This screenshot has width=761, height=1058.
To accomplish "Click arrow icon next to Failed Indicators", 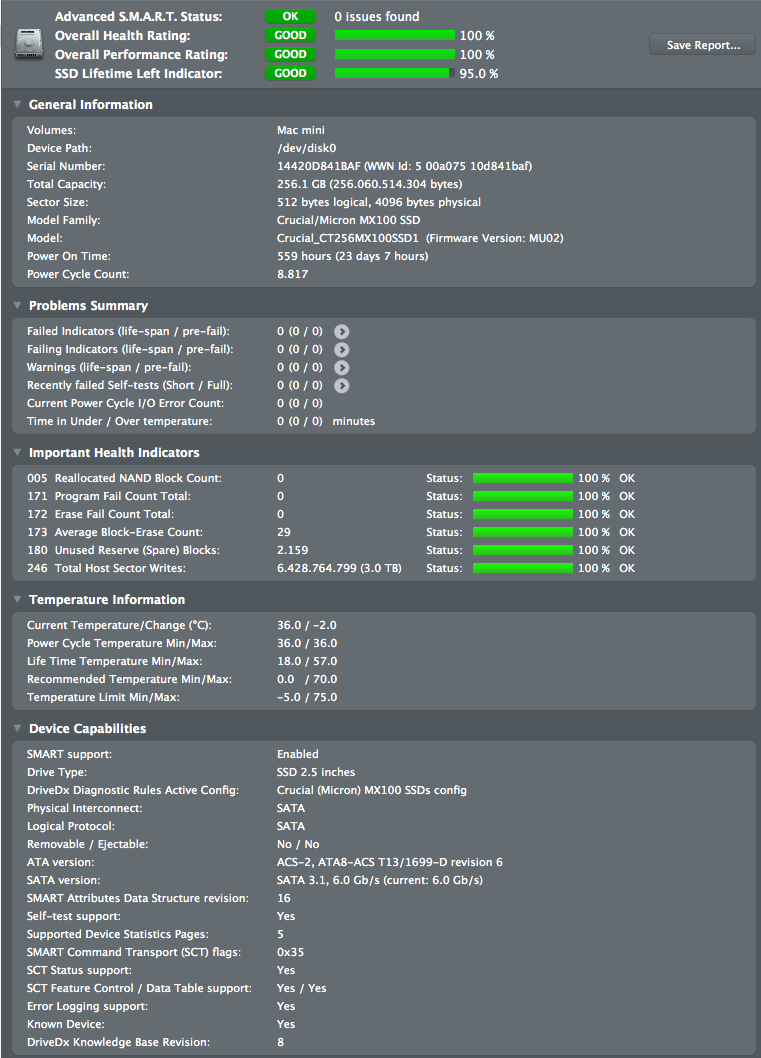I will click(342, 331).
